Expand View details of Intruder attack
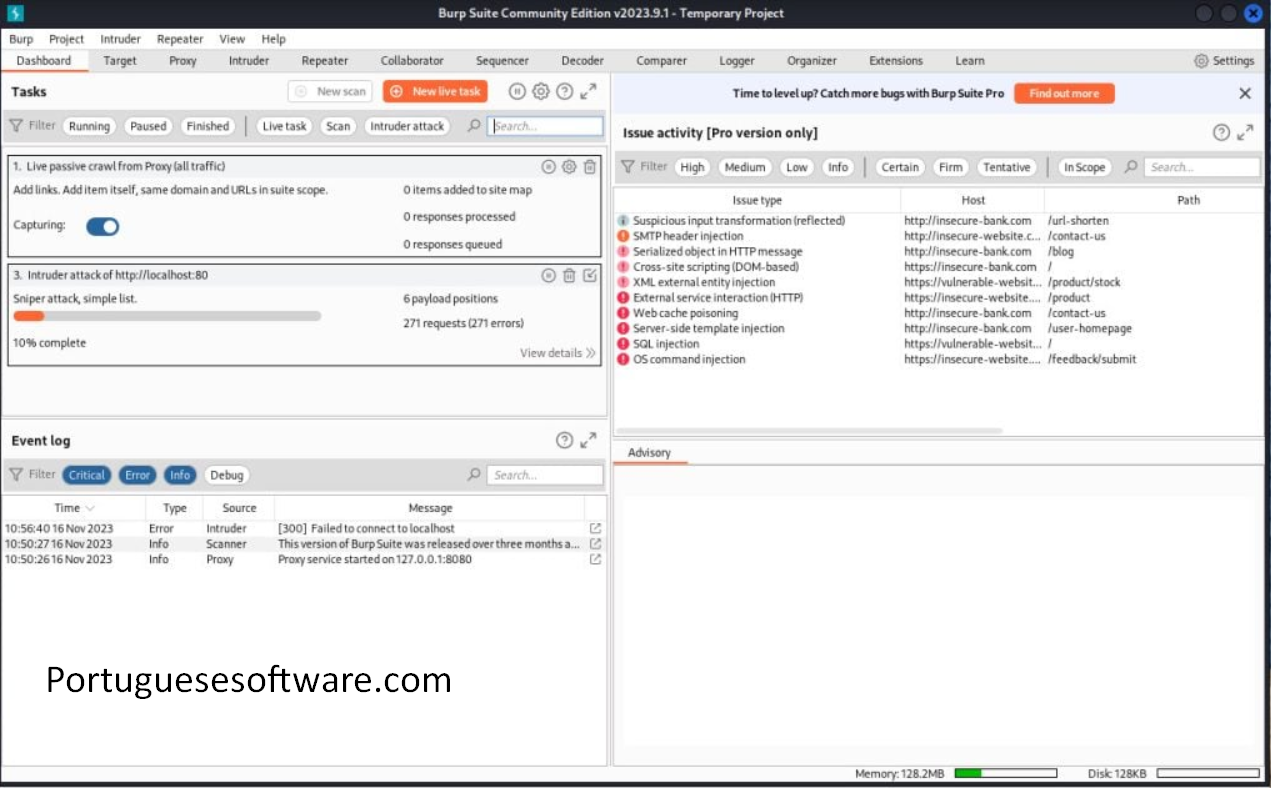Viewport: 1271px width, 788px height. [557, 353]
